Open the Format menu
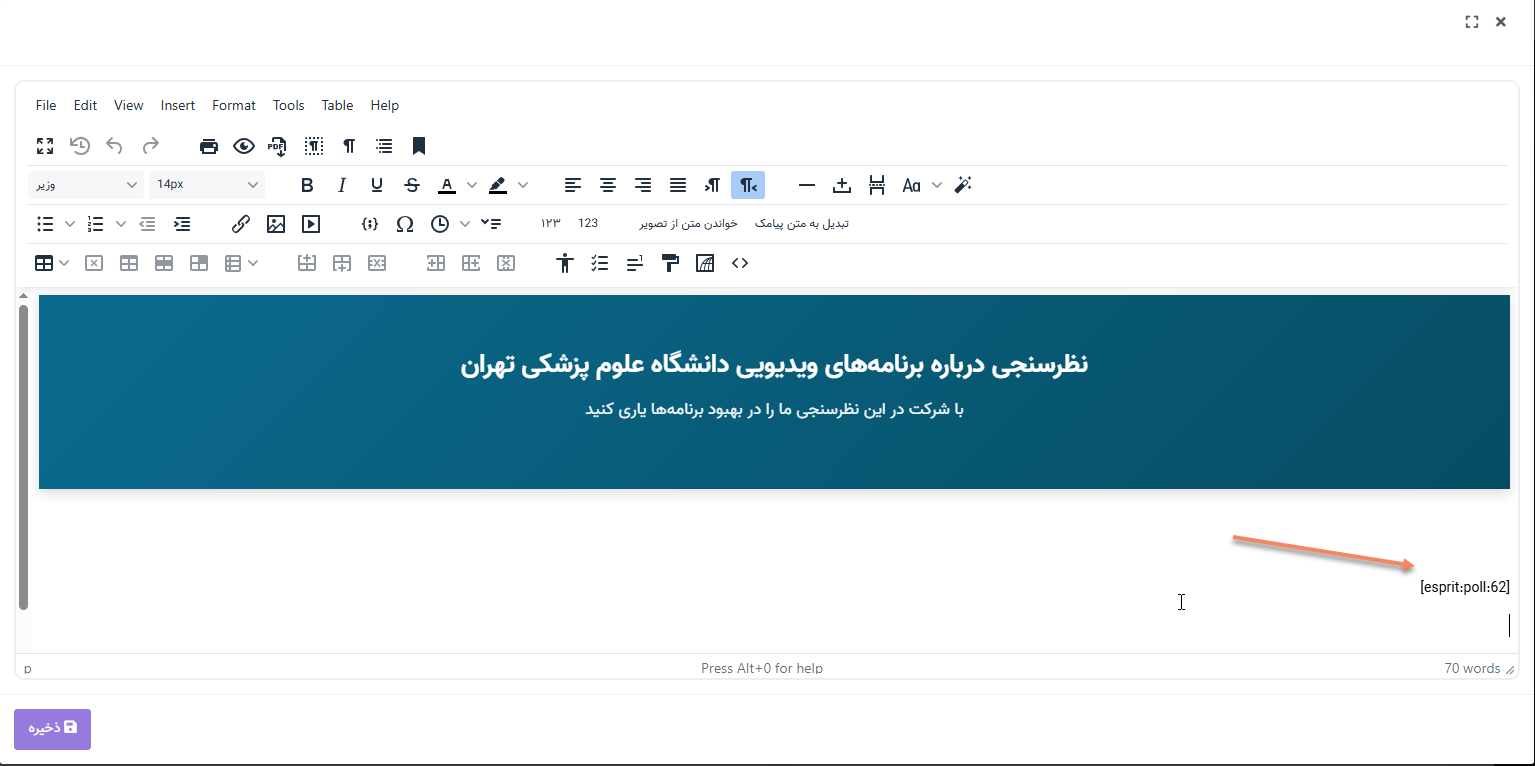This screenshot has height=766, width=1535. [233, 105]
